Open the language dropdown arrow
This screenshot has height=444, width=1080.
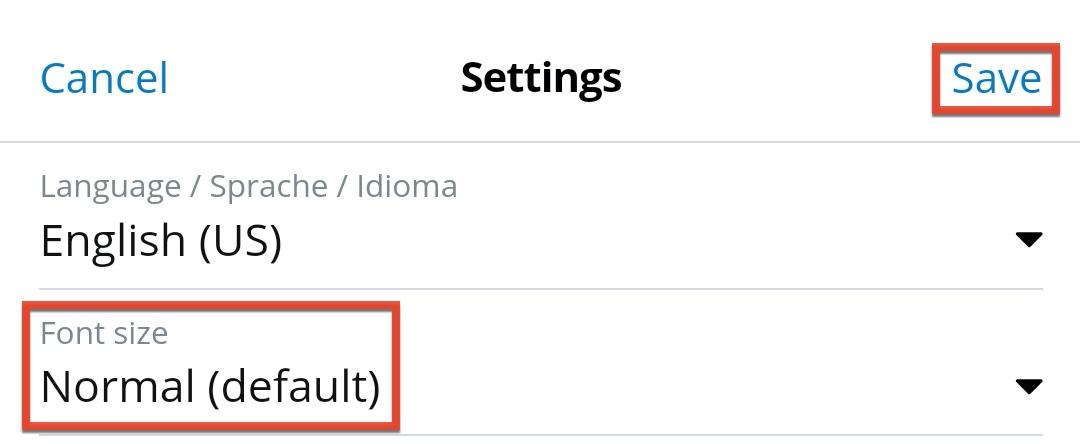pyautogui.click(x=1028, y=239)
